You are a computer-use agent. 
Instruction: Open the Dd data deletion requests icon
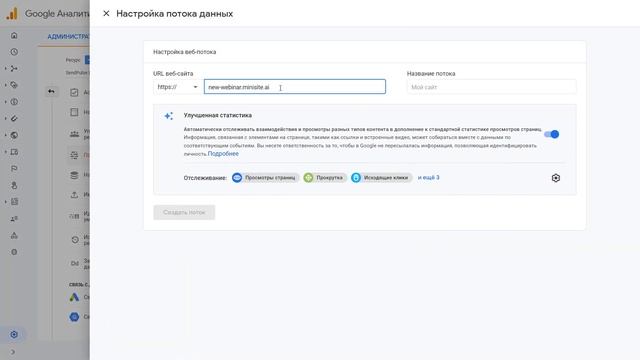point(75,263)
